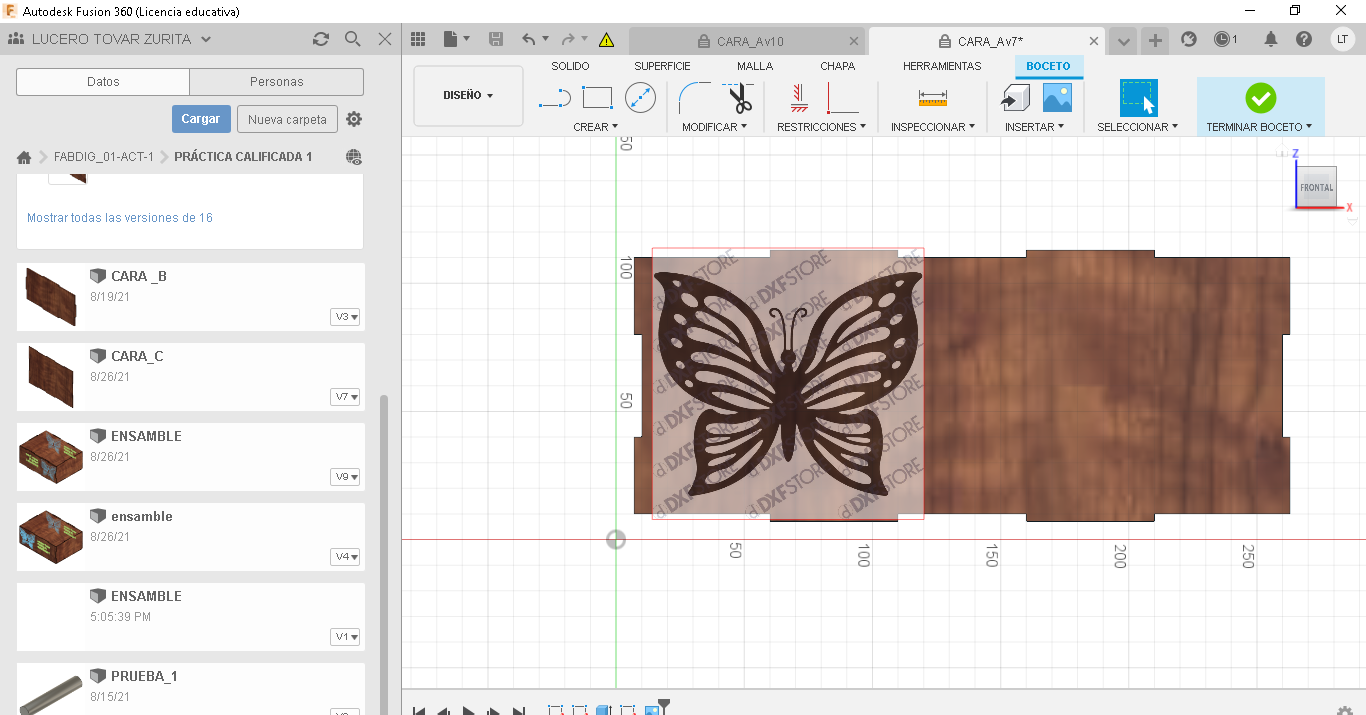
Task: Open the LT user account menu
Action: (x=1343, y=39)
